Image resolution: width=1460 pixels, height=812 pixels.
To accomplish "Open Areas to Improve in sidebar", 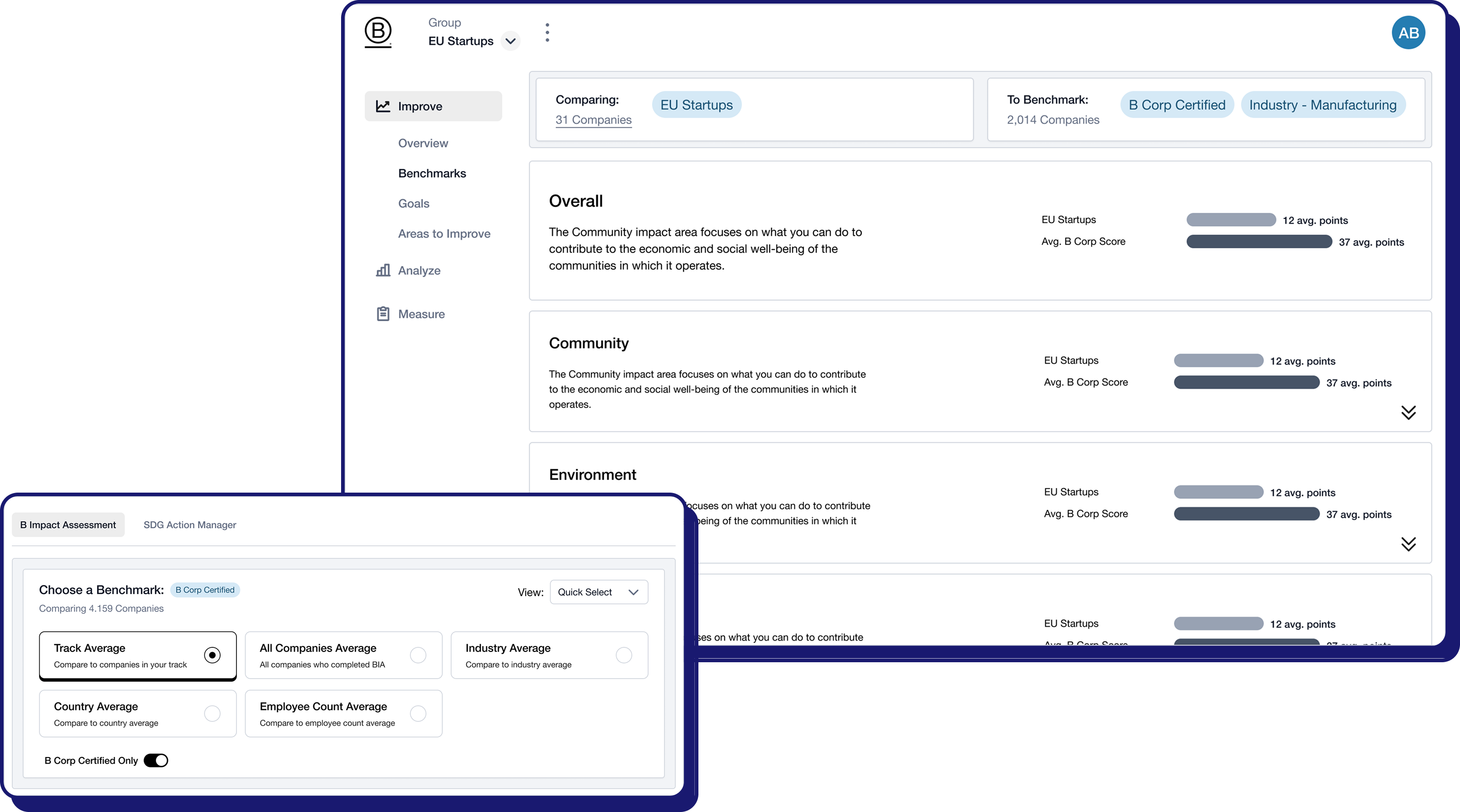I will click(x=444, y=234).
